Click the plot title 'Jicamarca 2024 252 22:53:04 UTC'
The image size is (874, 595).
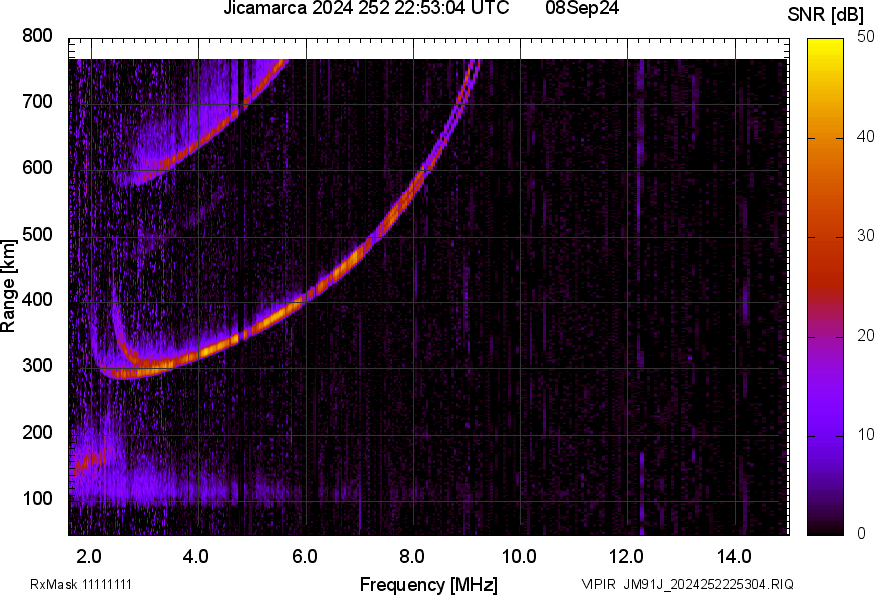(366, 8)
